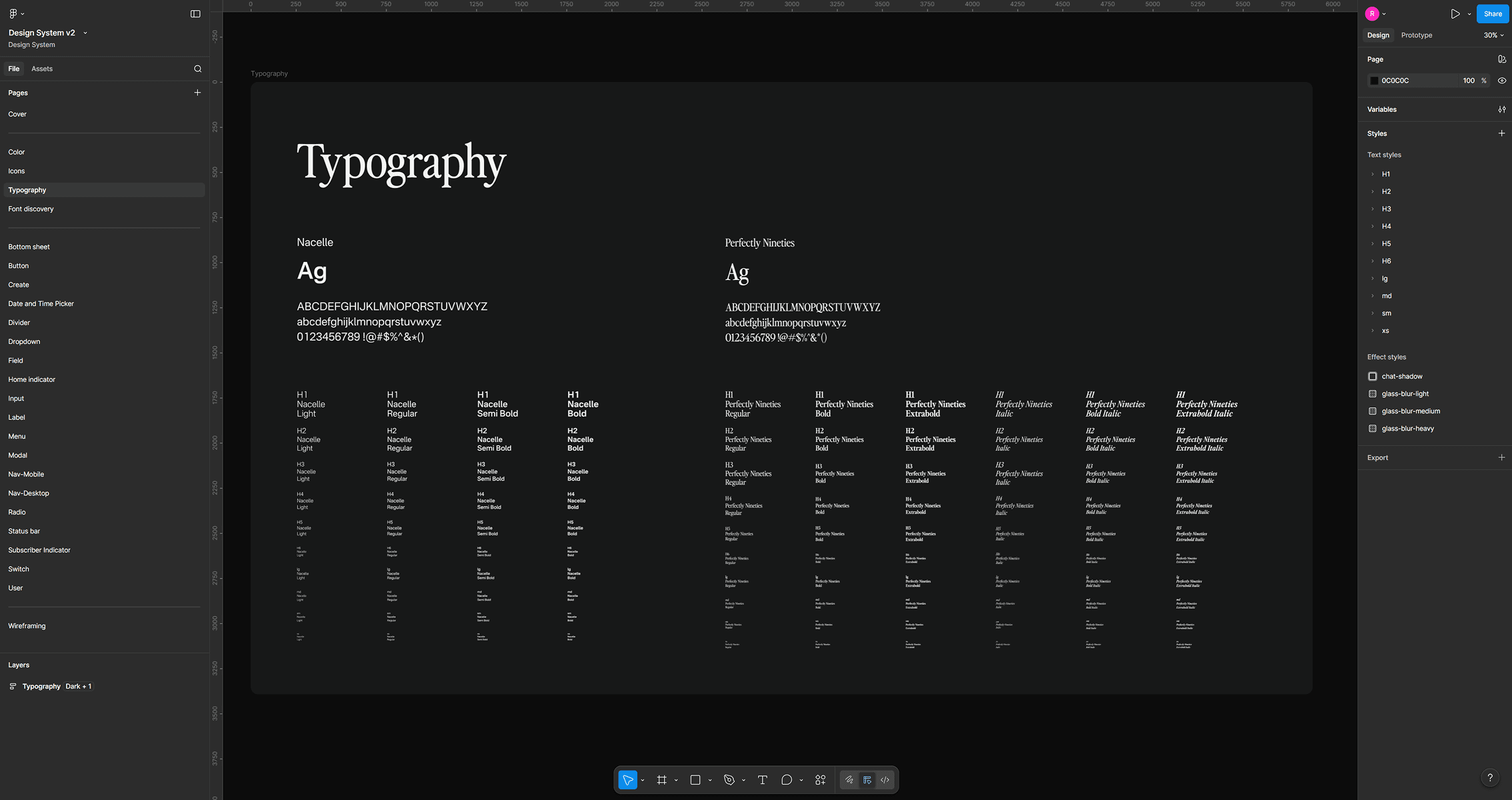Screen dimensions: 1512x800
Task: Open the Assets tab
Action: click(x=41, y=69)
